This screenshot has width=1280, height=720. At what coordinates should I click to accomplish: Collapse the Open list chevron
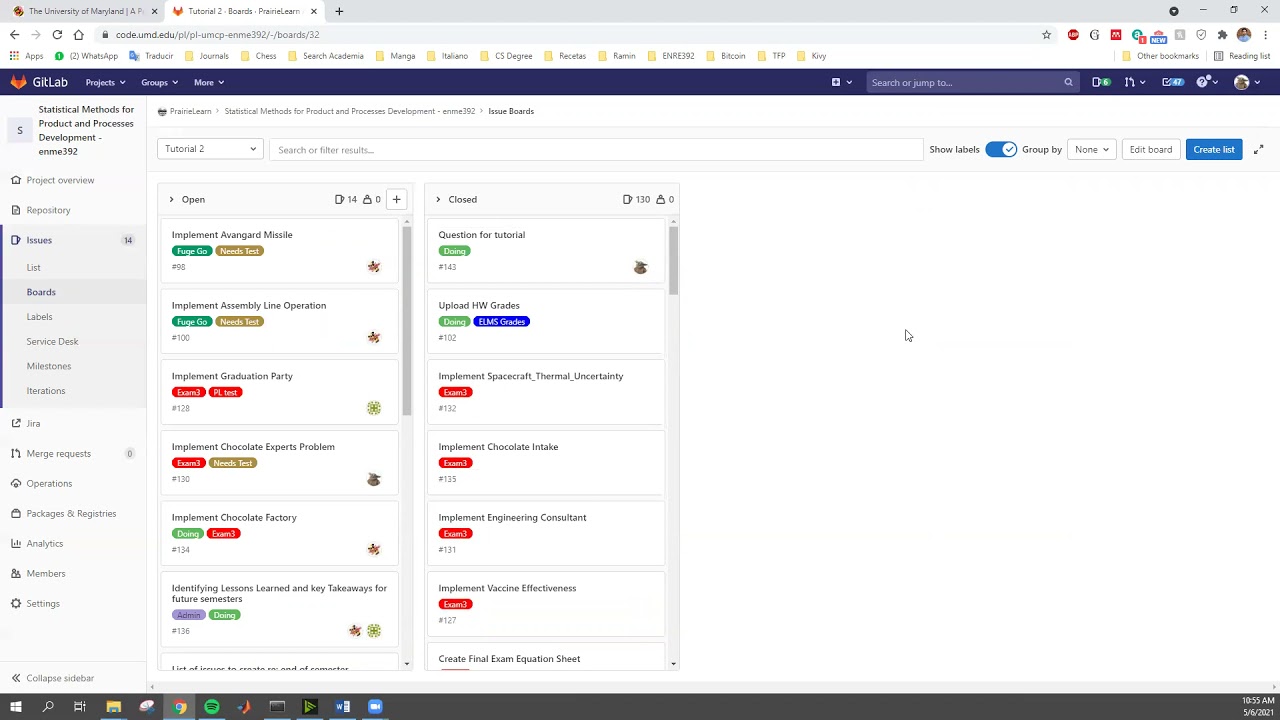[x=171, y=199]
